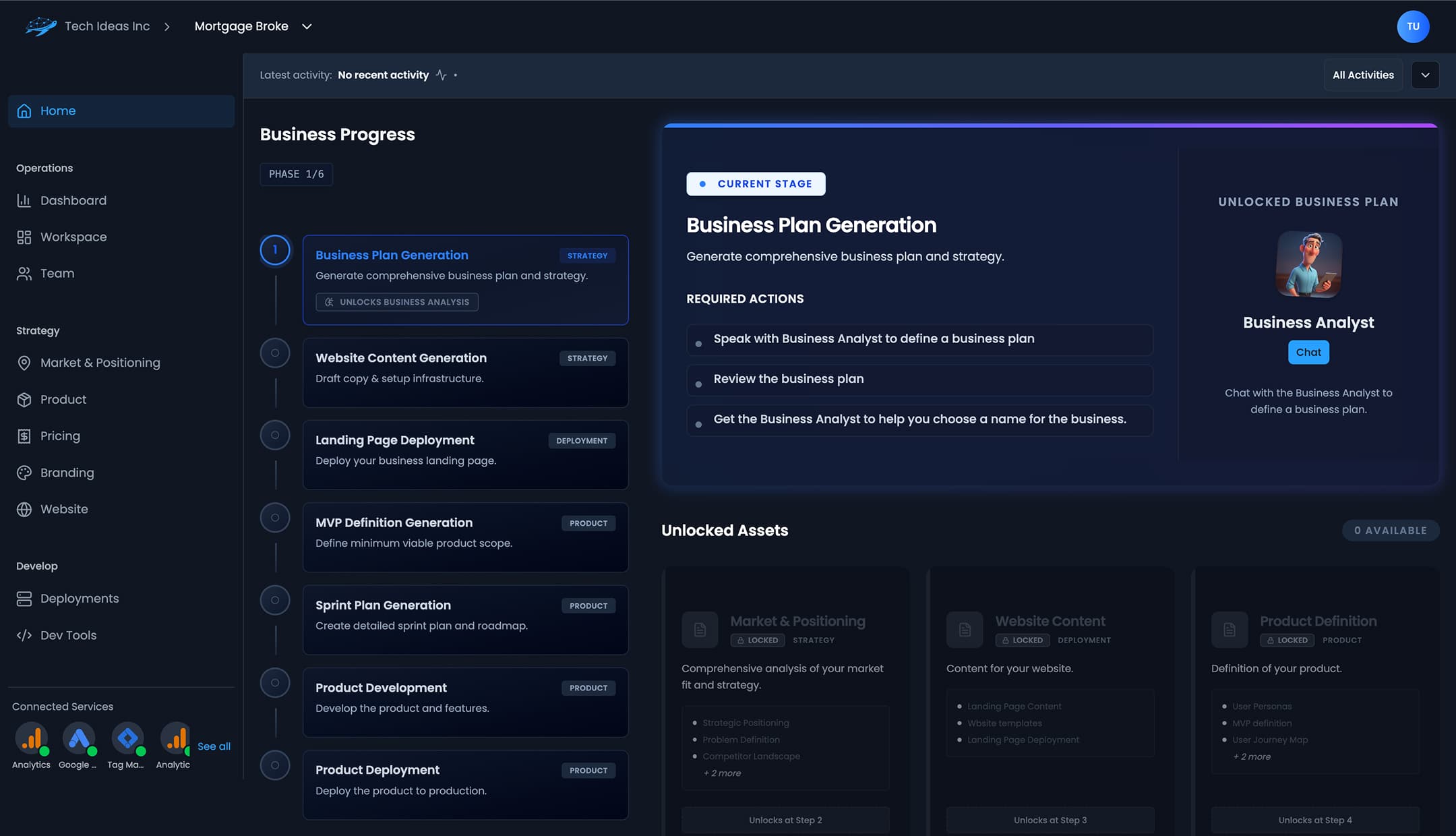Open Pricing using the dollar icon
1456x836 pixels.
tap(24, 436)
